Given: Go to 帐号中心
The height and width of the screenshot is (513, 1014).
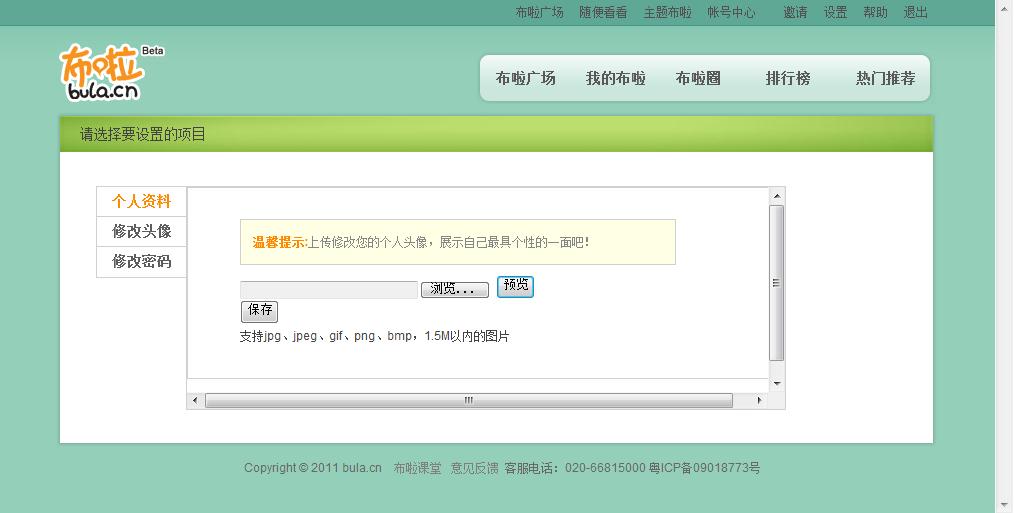Looking at the screenshot, I should pos(731,12).
